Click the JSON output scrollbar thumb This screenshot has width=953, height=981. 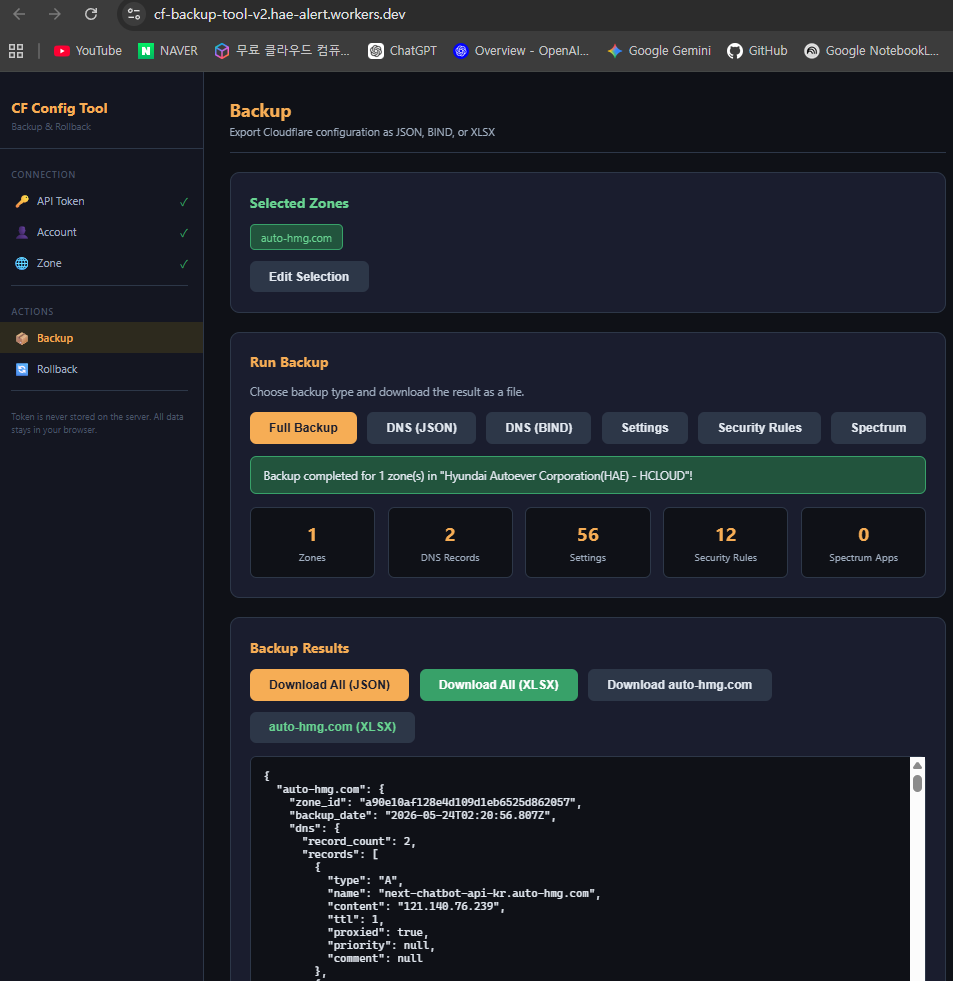point(917,783)
